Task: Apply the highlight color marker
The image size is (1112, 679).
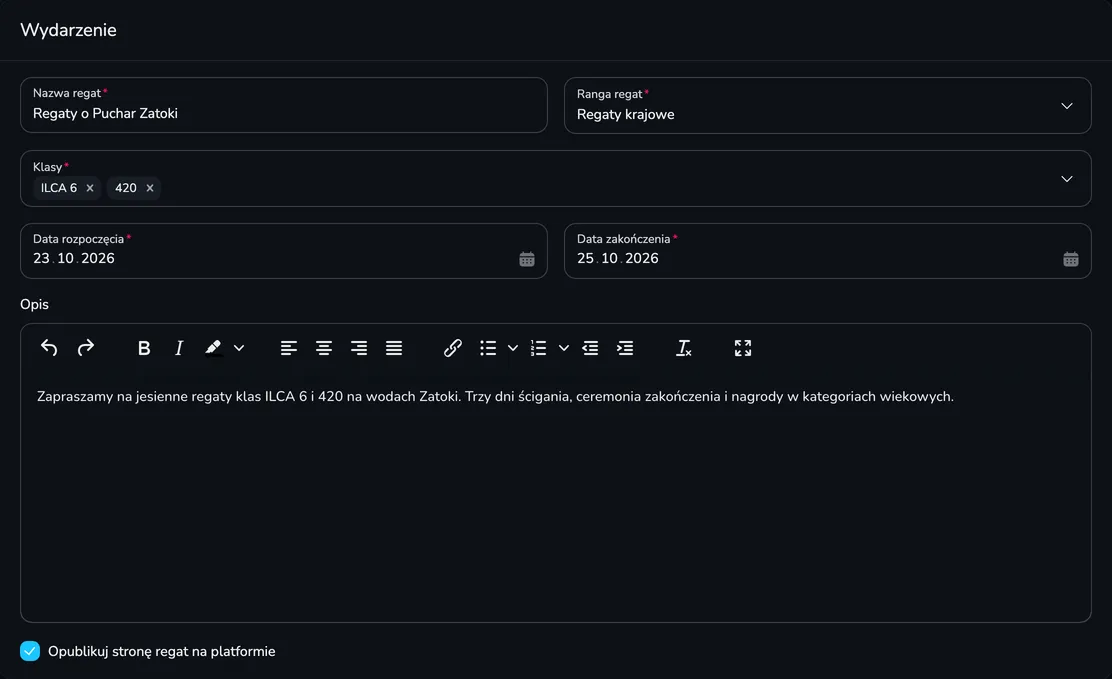Action: point(213,348)
